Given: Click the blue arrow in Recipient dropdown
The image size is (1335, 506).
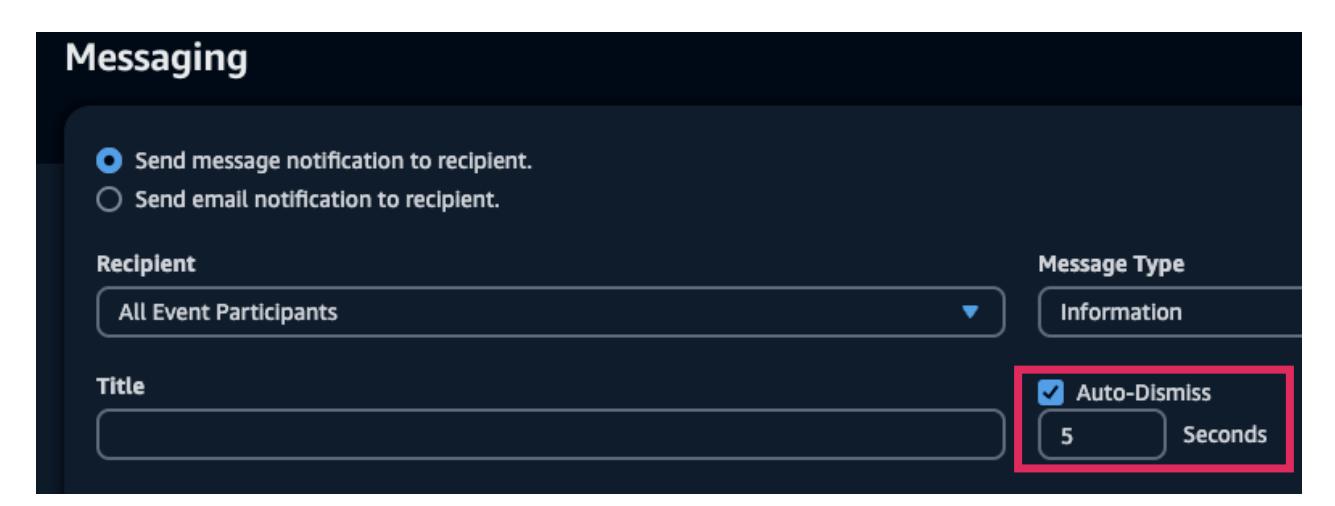Looking at the screenshot, I should pyautogui.click(x=967, y=313).
